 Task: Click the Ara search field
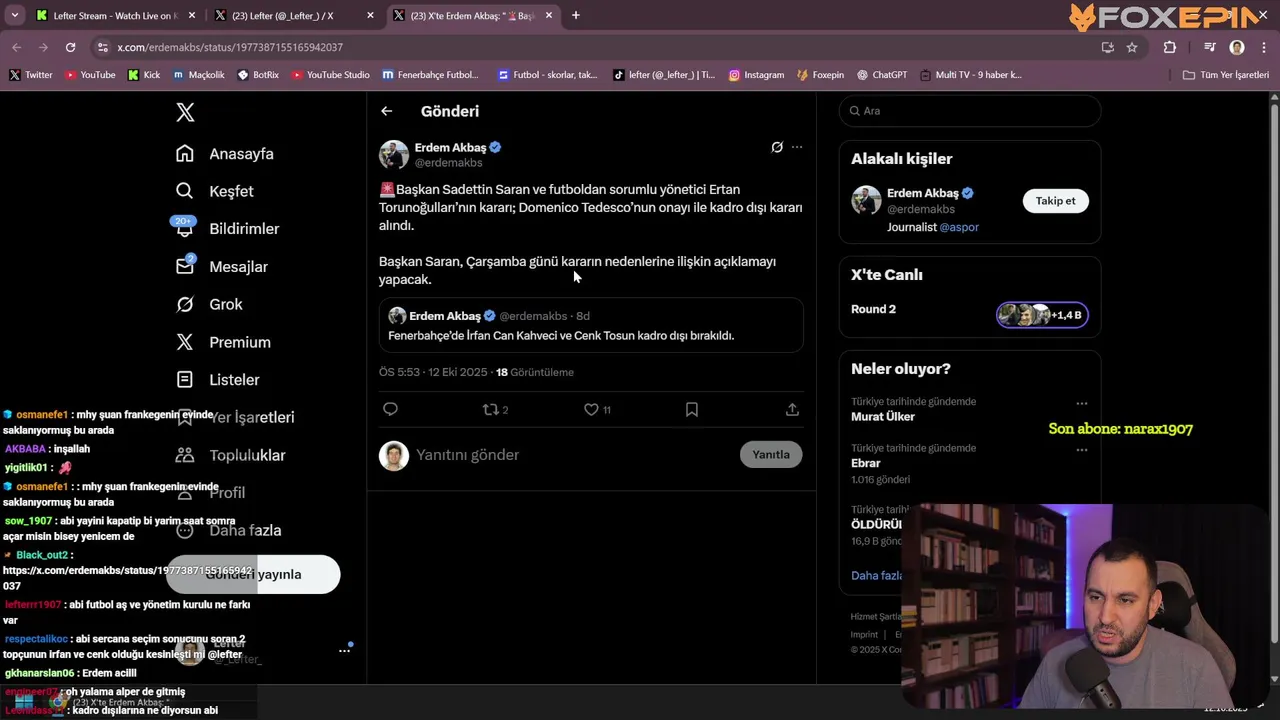tap(970, 111)
